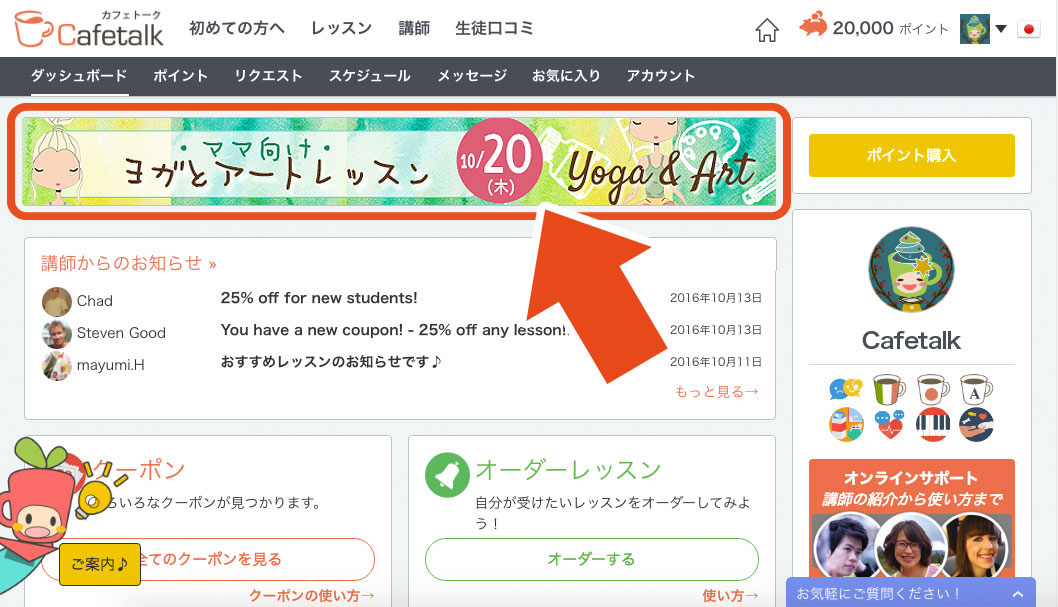Select the speech bubbles language icon
The image size is (1058, 607).
coord(846,389)
